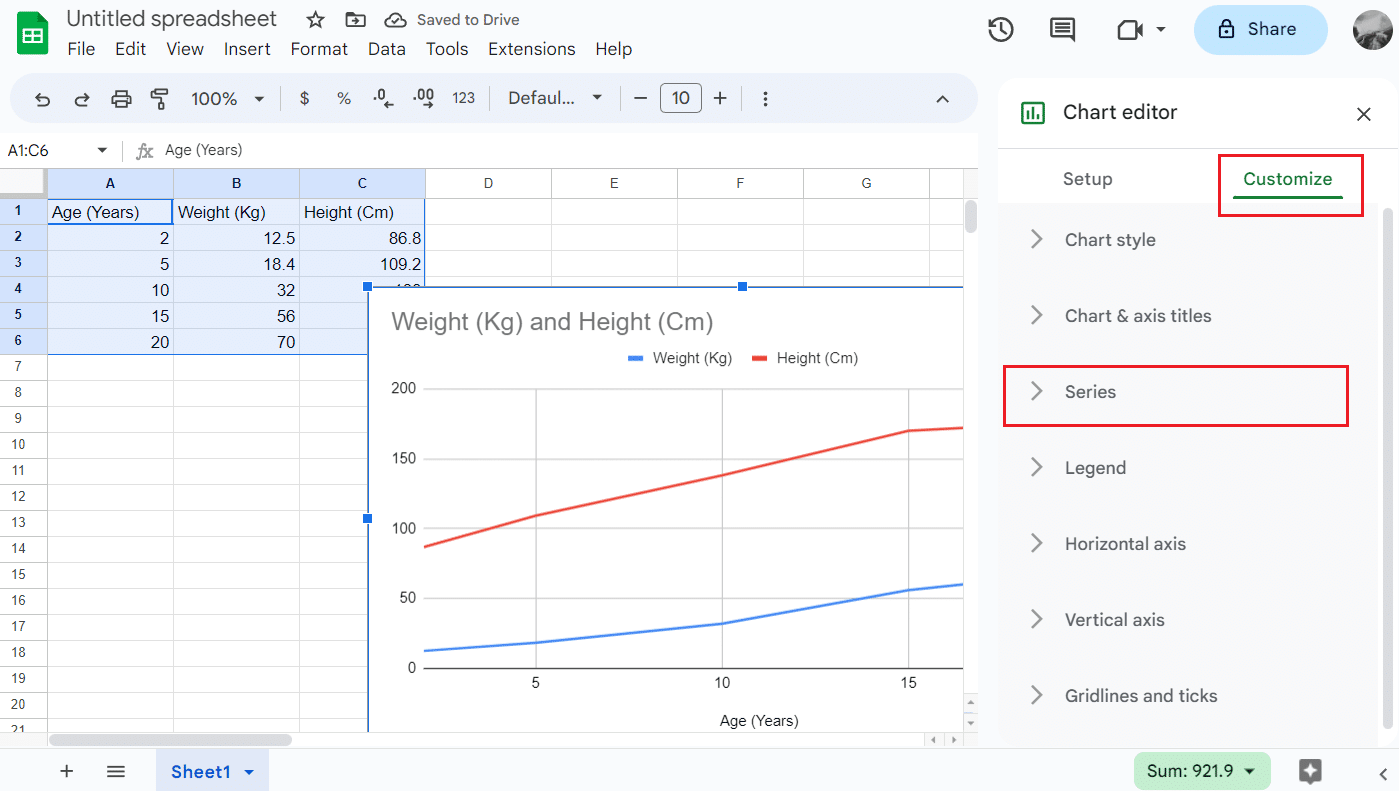Image resolution: width=1399 pixels, height=791 pixels.
Task: Open the Insert menu
Action: tap(247, 48)
